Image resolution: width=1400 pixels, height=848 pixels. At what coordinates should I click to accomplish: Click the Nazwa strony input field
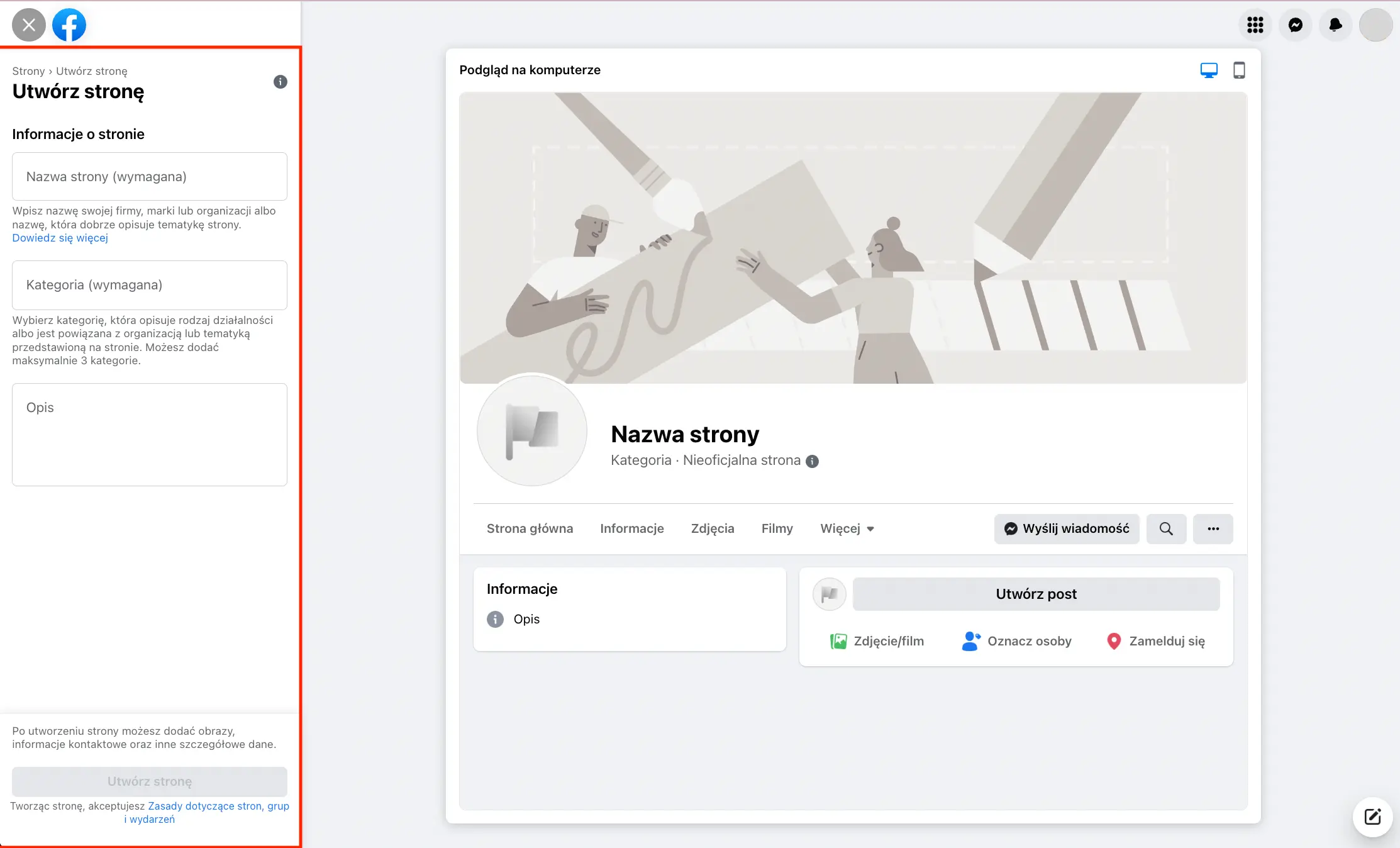[x=150, y=177]
